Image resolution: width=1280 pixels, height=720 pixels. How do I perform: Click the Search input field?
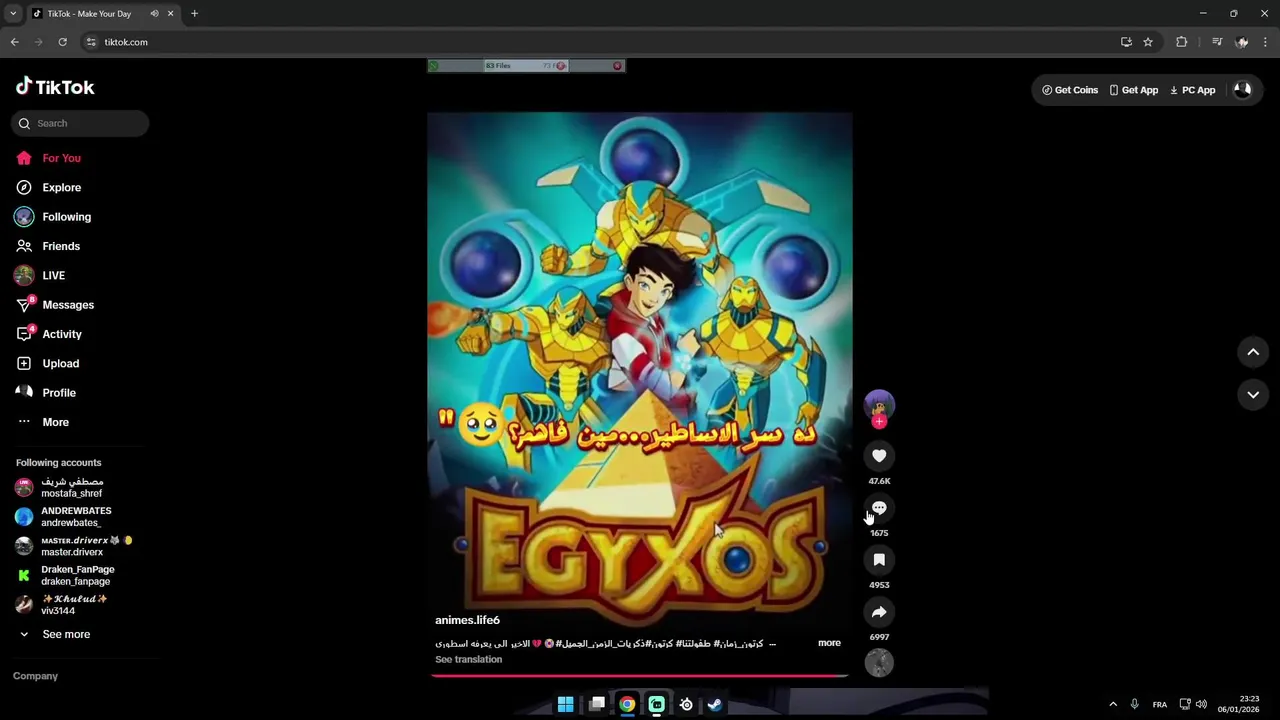(x=80, y=123)
